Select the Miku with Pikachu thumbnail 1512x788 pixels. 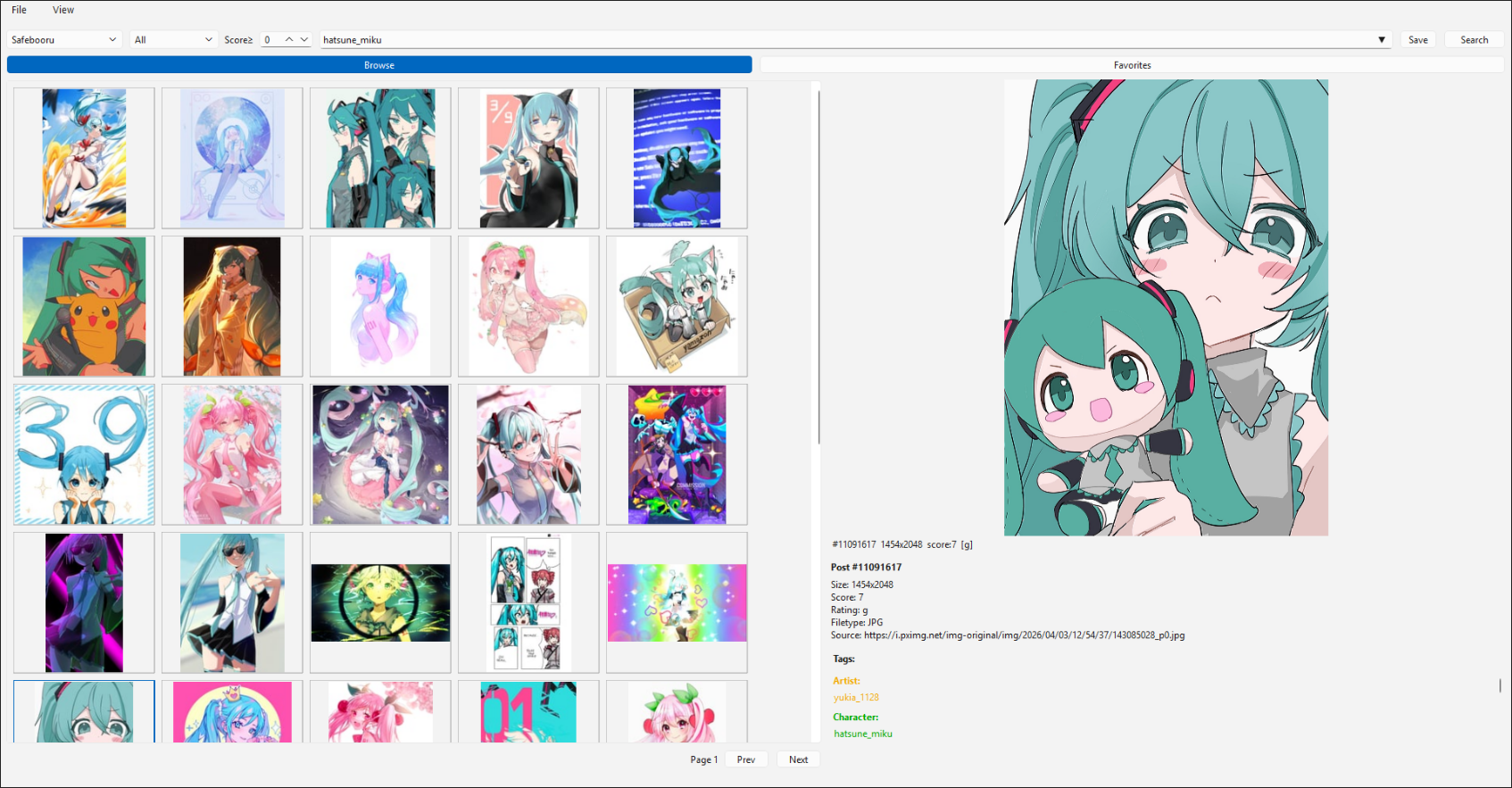tap(84, 306)
